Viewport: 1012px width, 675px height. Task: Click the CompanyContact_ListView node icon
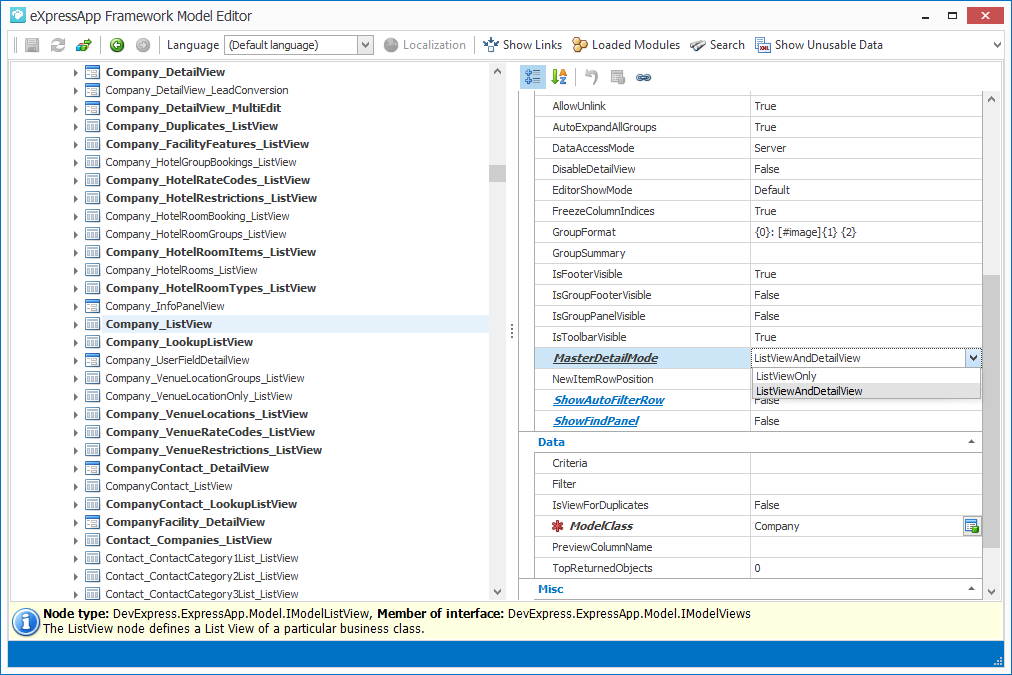point(92,486)
